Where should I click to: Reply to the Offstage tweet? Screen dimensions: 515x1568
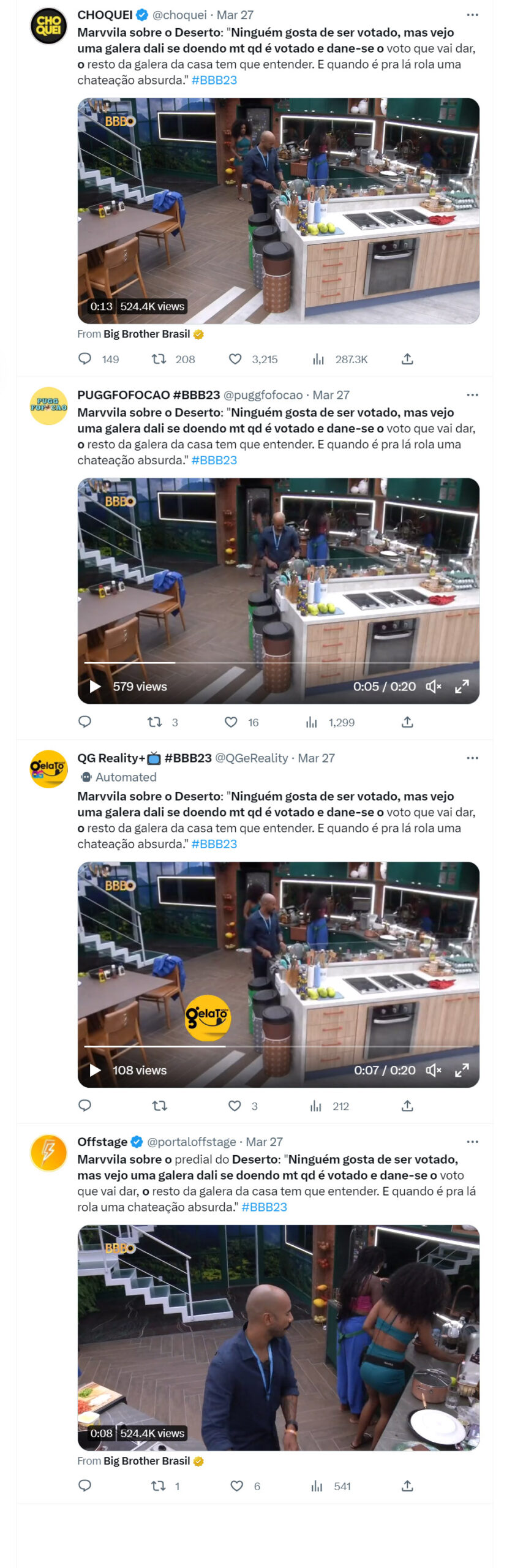[85, 1486]
